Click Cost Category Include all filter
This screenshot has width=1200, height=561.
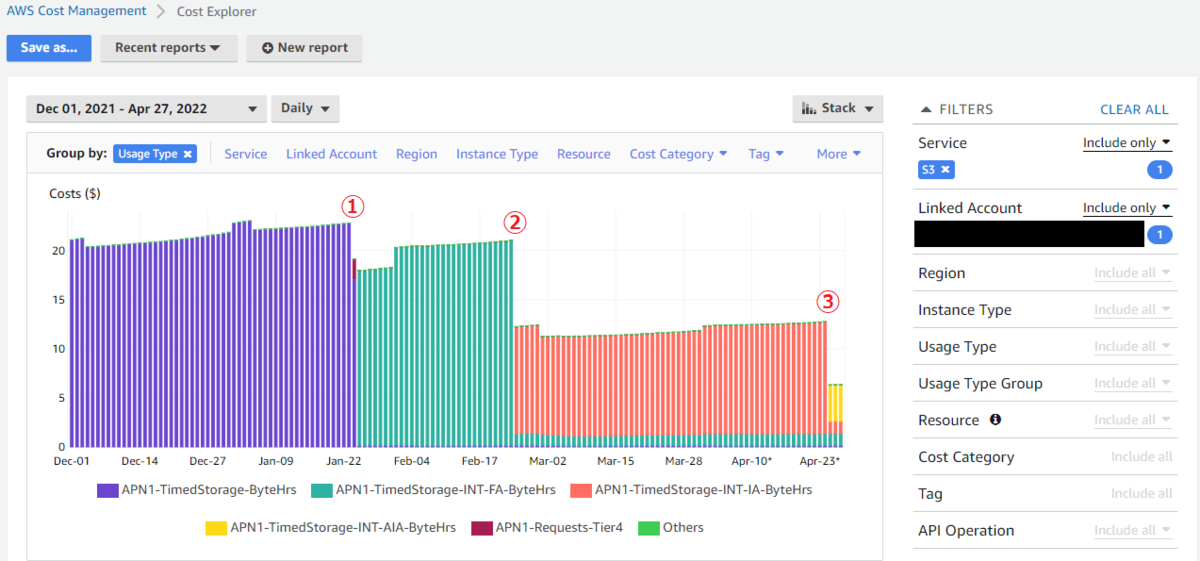[x=1141, y=457]
